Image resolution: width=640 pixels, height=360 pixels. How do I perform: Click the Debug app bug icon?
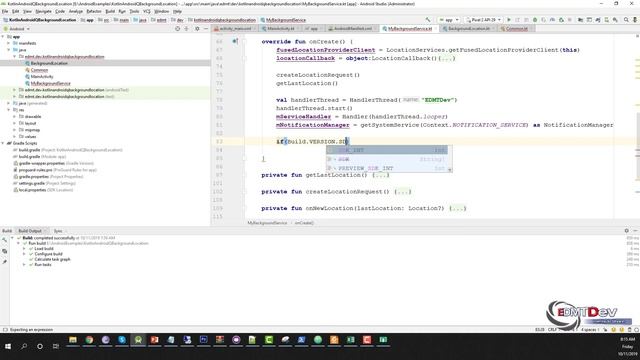pyautogui.click(x=535, y=20)
